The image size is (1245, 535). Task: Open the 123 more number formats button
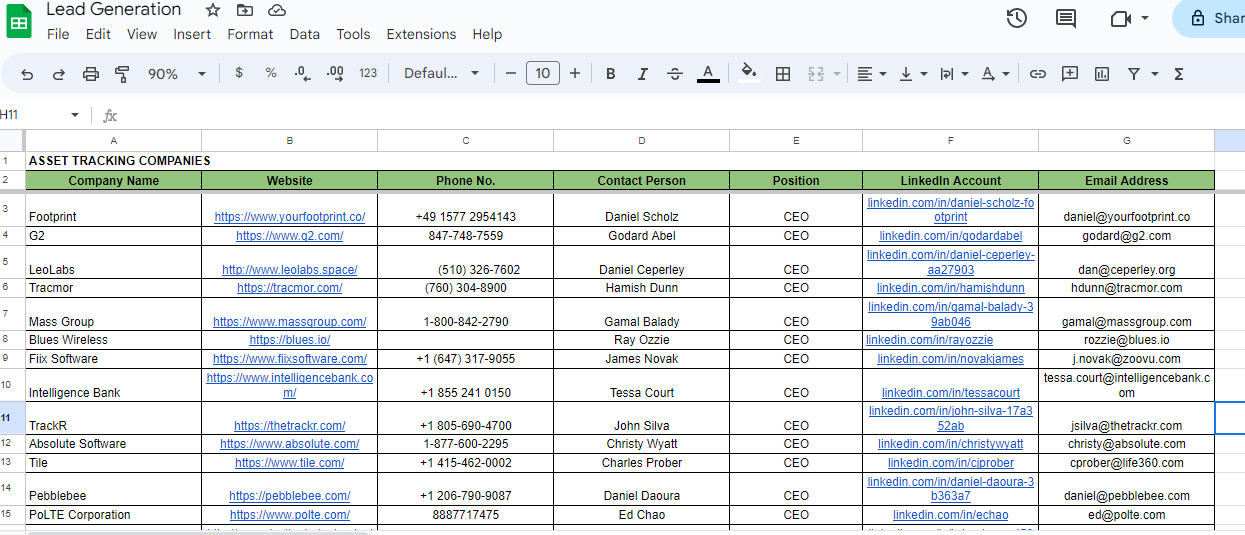(x=368, y=73)
